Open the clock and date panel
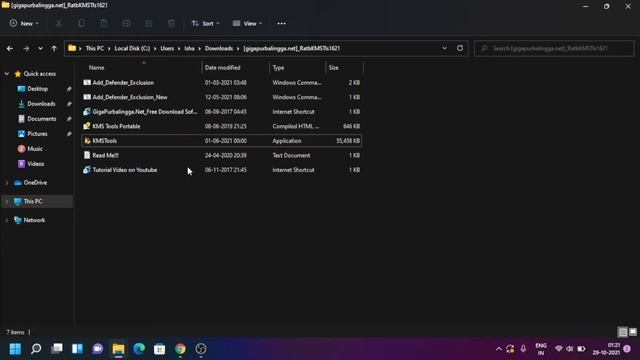Screen dimensions: 640x360 (x=607, y=349)
